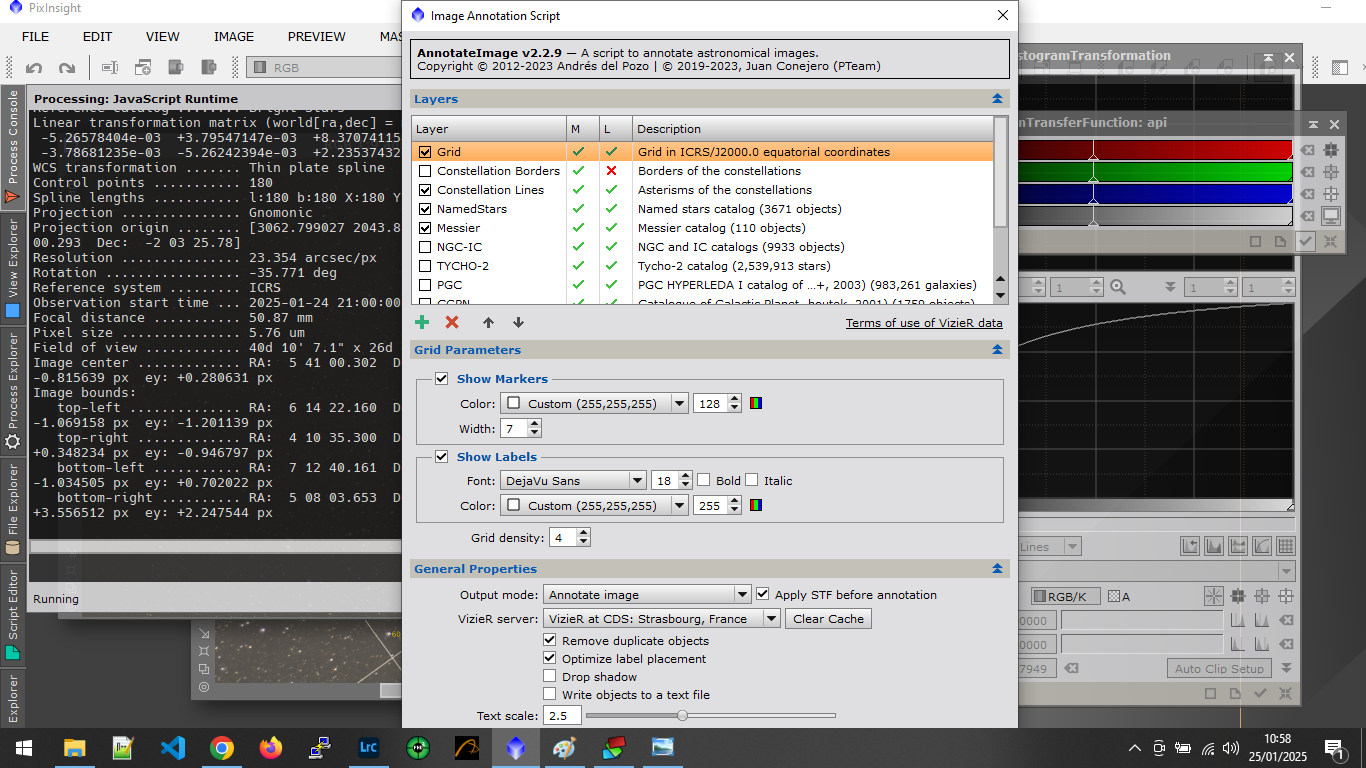Enable Italic for grid labels
This screenshot has width=1366, height=768.
pyautogui.click(x=752, y=480)
